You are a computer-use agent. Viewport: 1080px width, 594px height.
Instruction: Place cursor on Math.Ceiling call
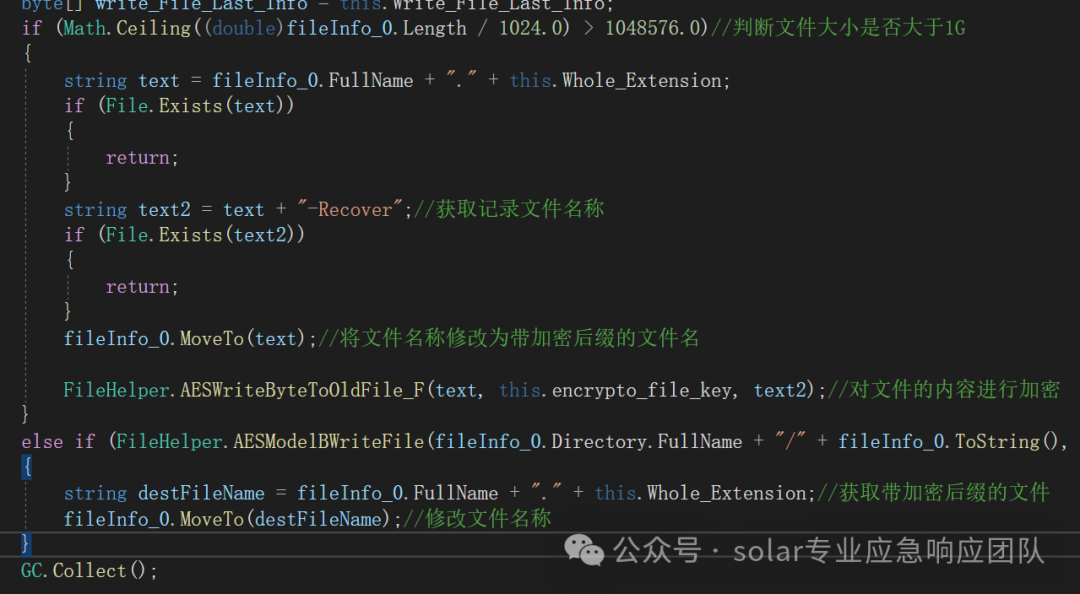click(127, 28)
